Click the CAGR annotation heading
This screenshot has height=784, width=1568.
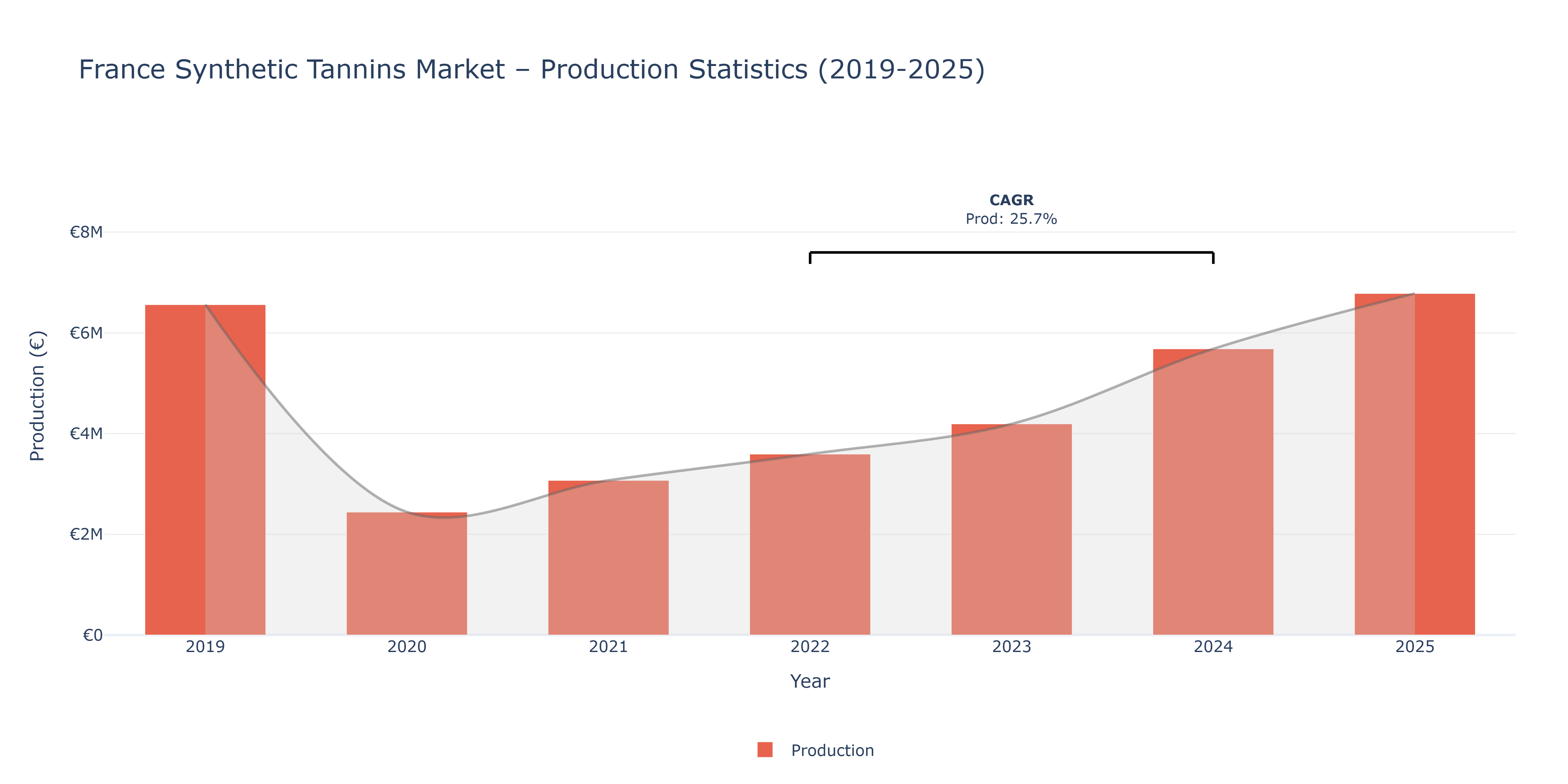(1011, 200)
